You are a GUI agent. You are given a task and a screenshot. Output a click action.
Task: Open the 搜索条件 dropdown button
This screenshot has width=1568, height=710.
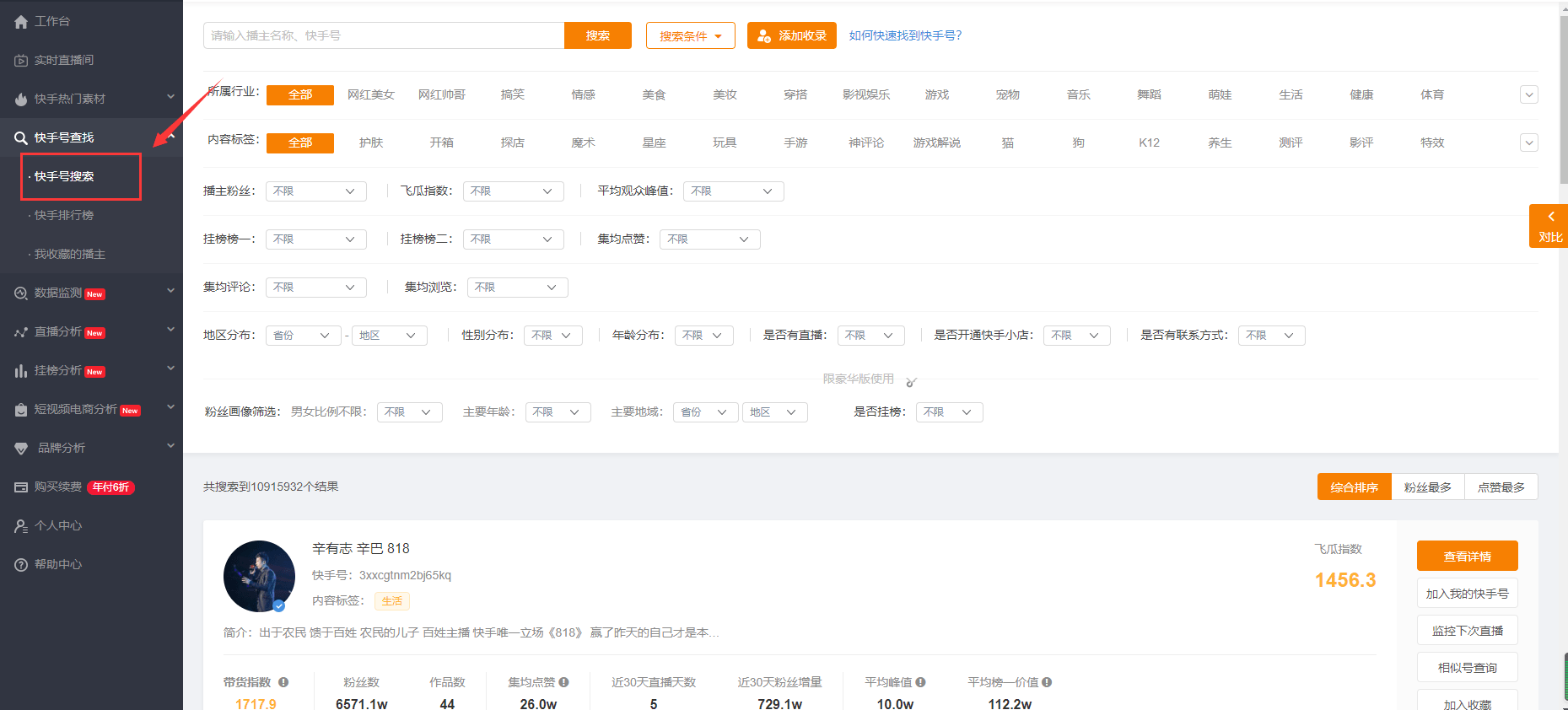tap(691, 35)
